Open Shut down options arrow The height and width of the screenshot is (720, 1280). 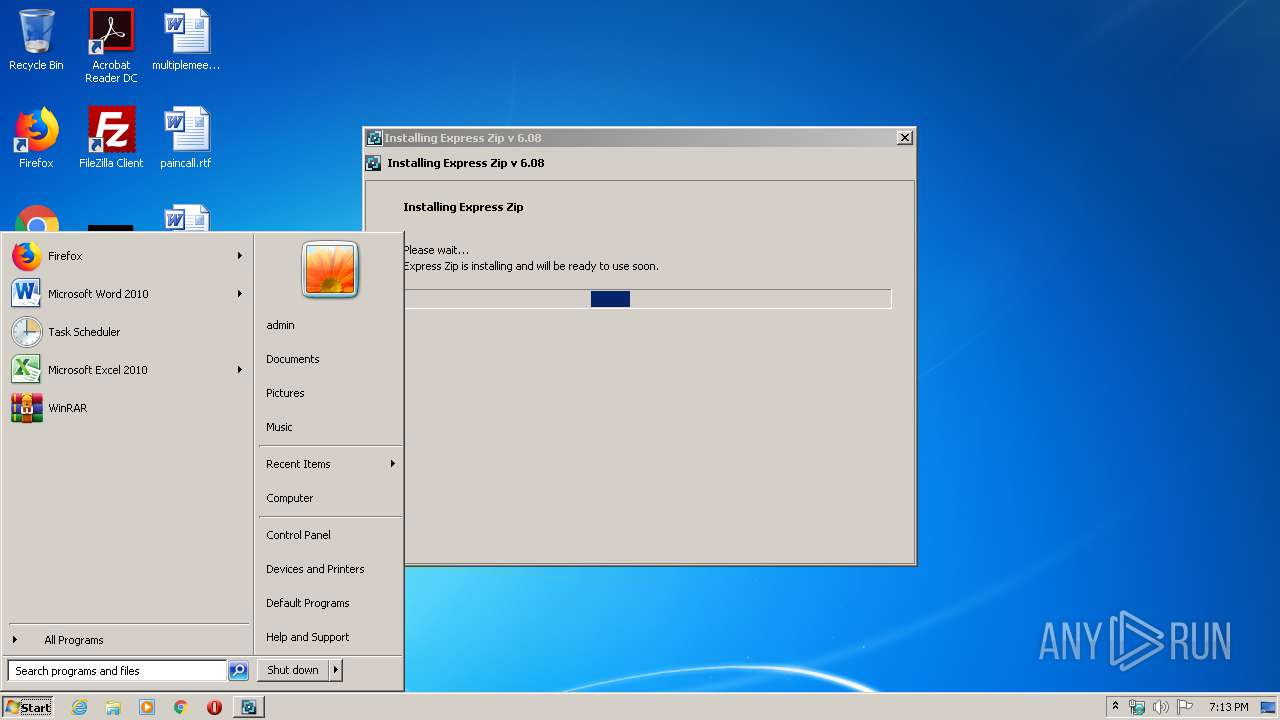[336, 670]
